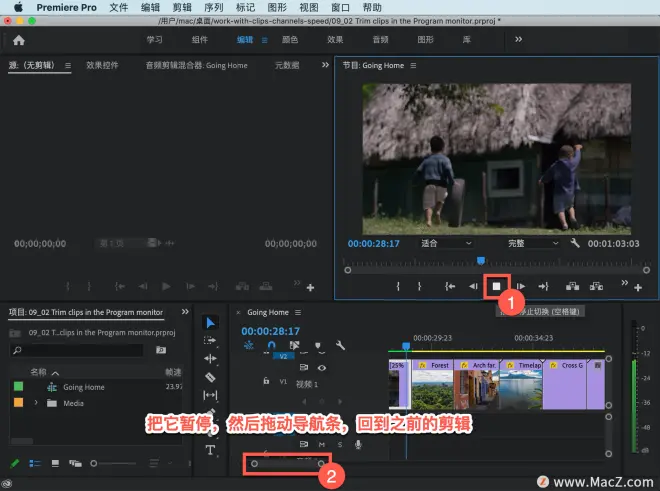Open the Apple menu
The image size is (660, 491).
pos(18,8)
